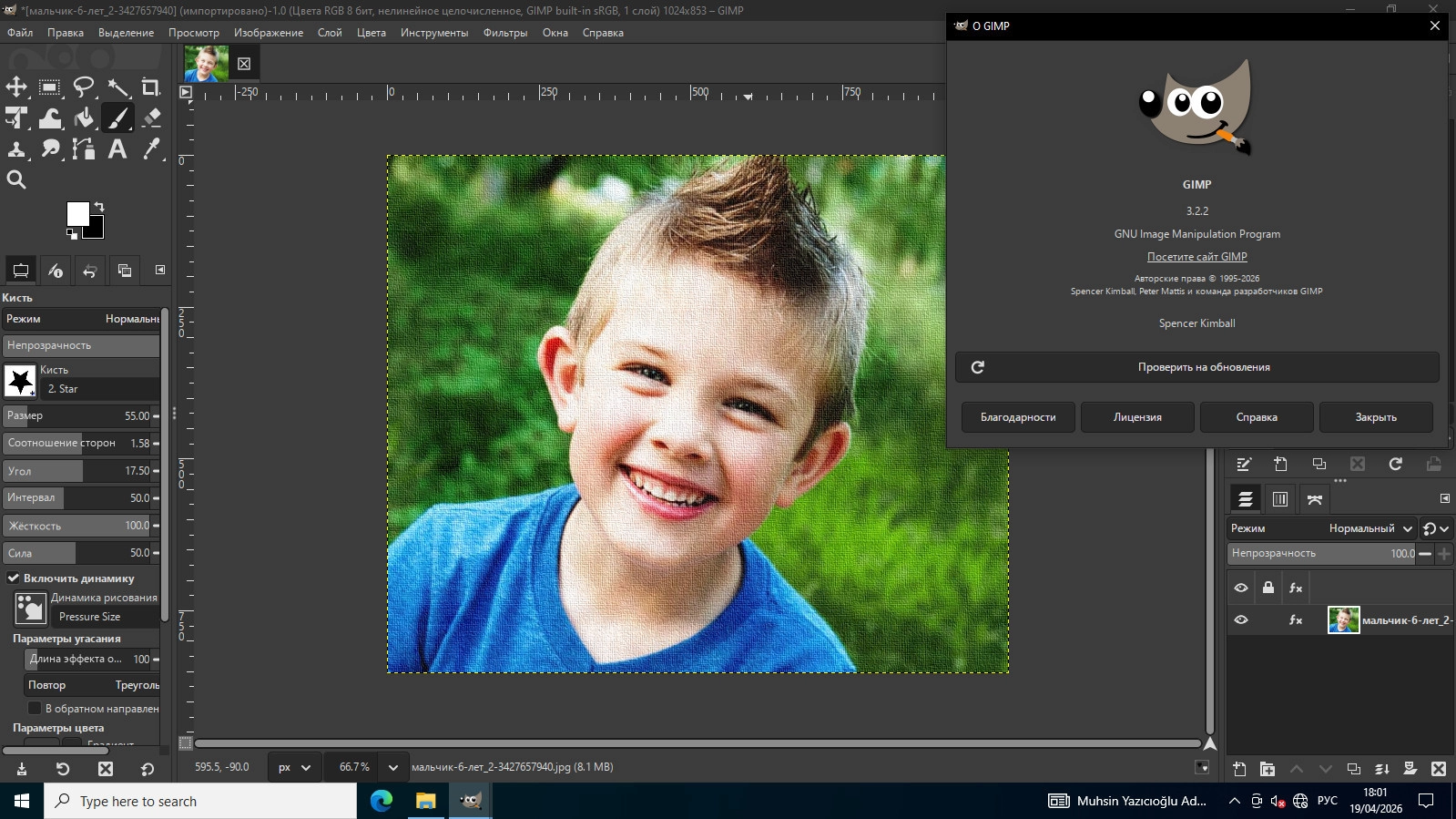Click the white foreground color swatch

77,214
